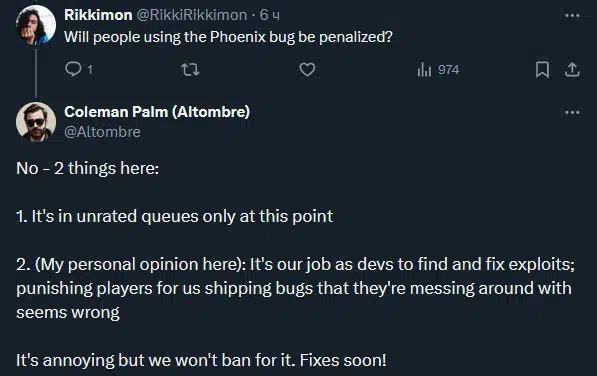Open more options for Coleman Palm's tweet
This screenshot has width=597, height=376.
tap(572, 113)
